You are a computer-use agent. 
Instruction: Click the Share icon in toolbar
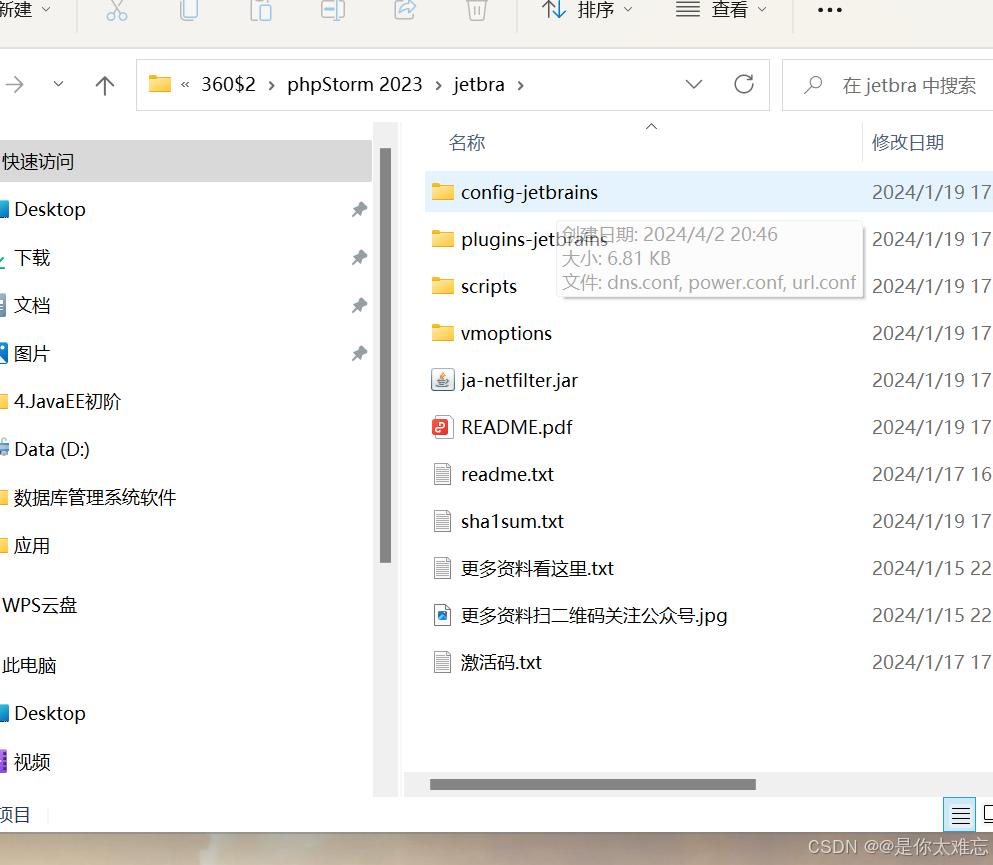[405, 10]
